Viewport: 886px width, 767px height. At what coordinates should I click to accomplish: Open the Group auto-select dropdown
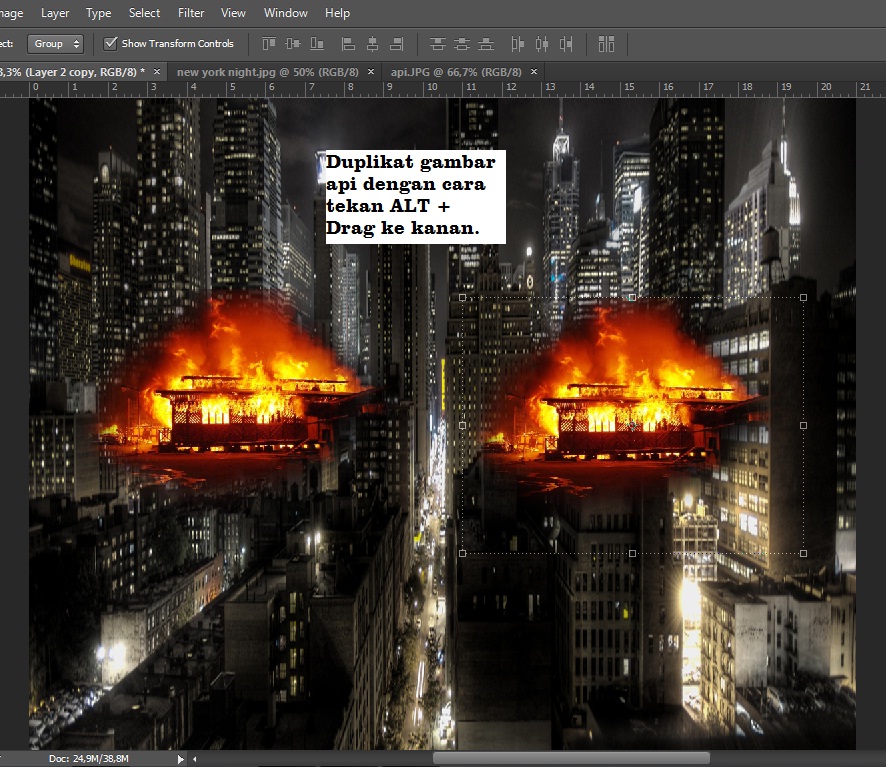pos(57,44)
